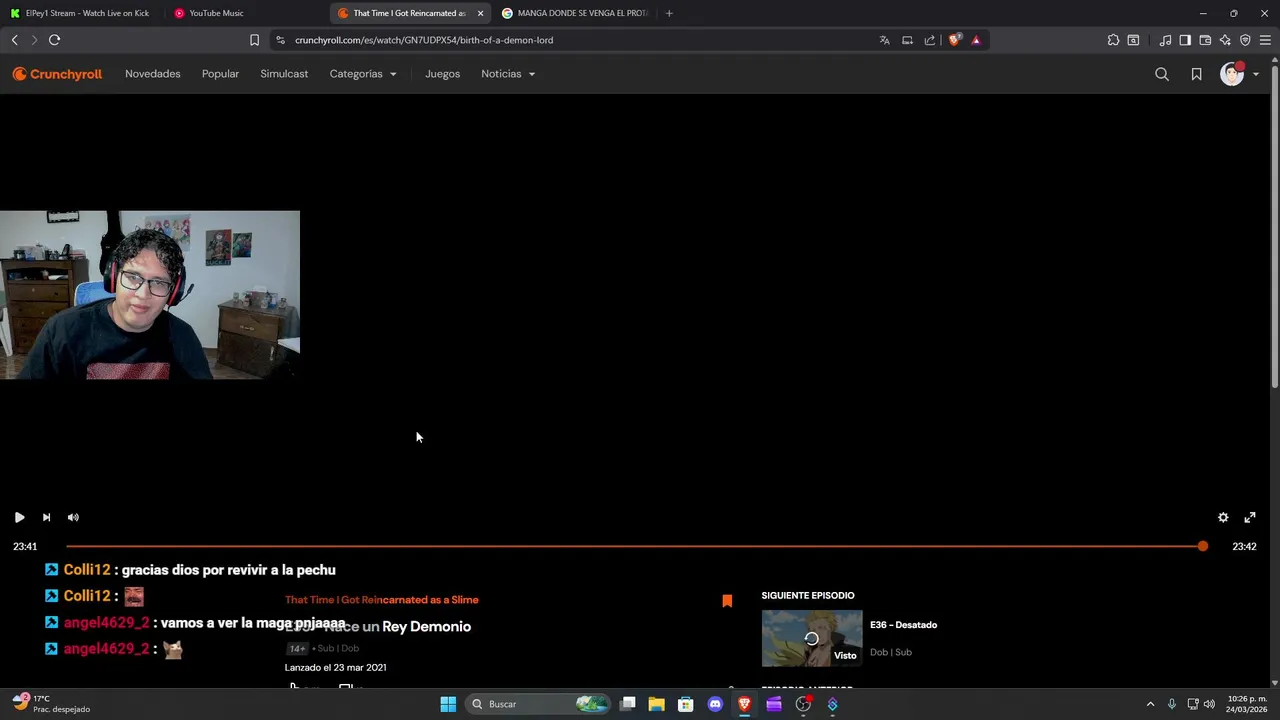
Task: Open the Juegos menu item
Action: (442, 74)
